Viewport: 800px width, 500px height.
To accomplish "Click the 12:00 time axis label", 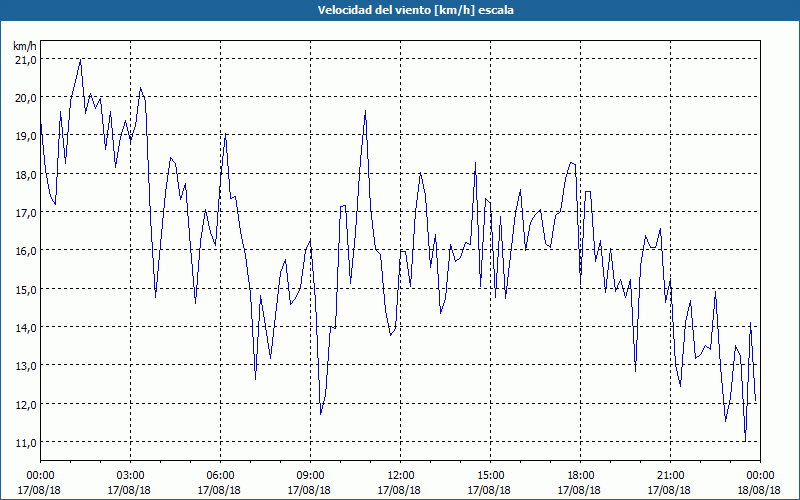I will [x=401, y=476].
